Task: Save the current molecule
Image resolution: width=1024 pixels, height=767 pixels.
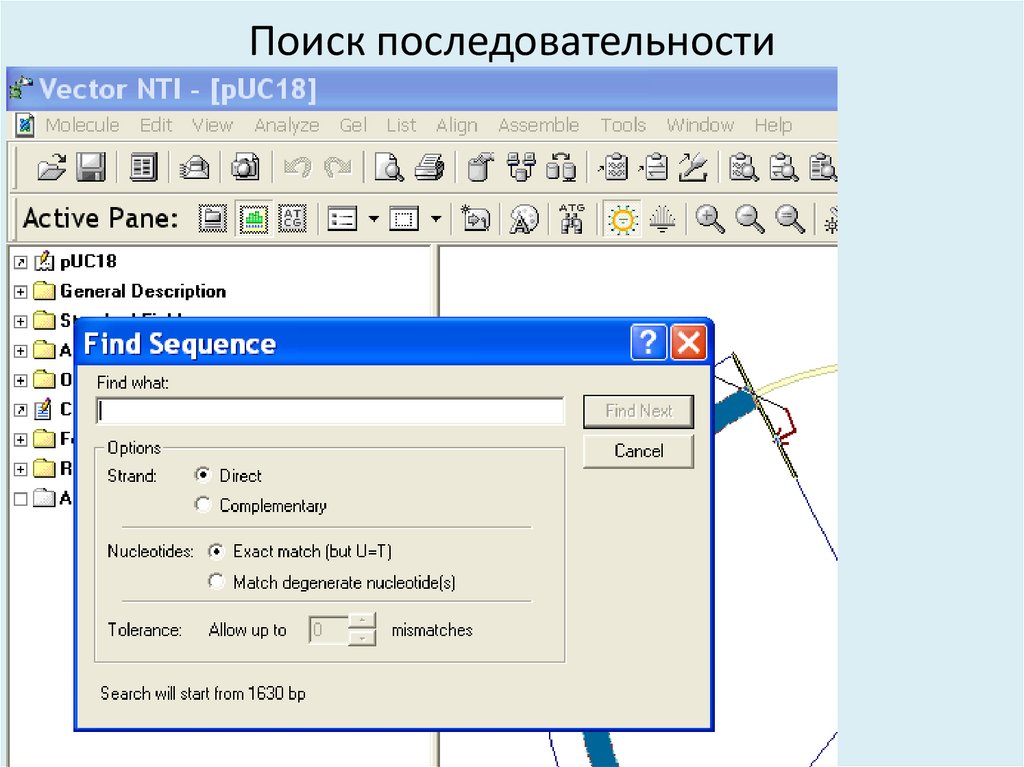Action: coord(90,167)
